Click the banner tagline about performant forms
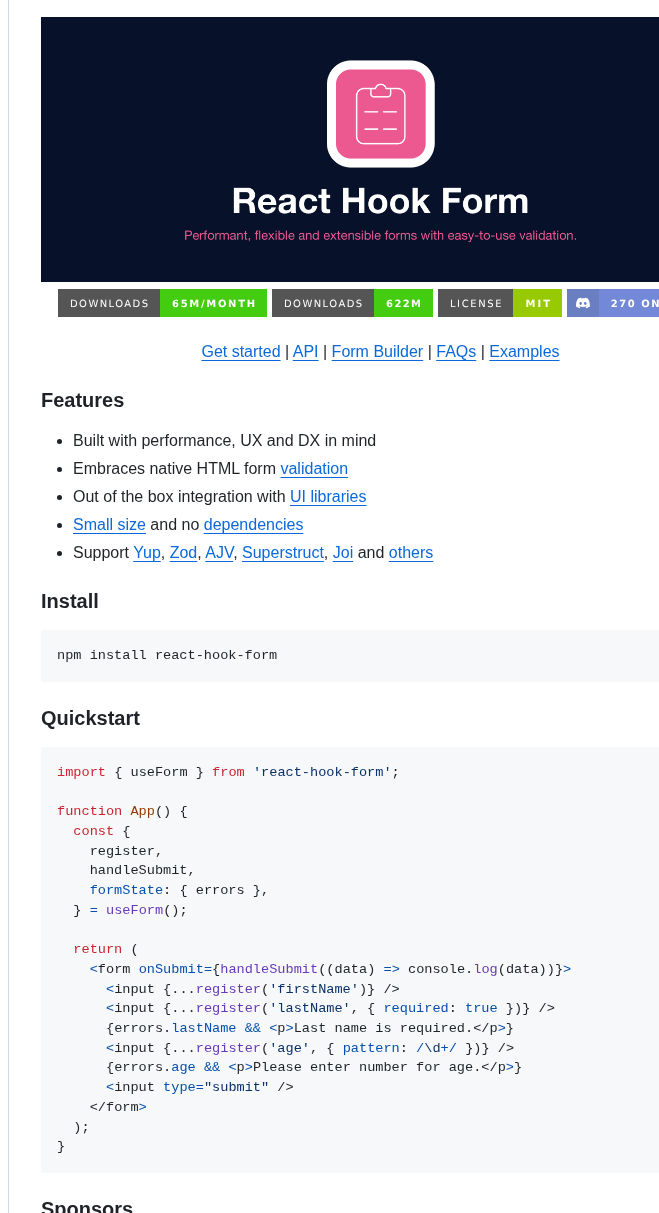 (x=380, y=235)
